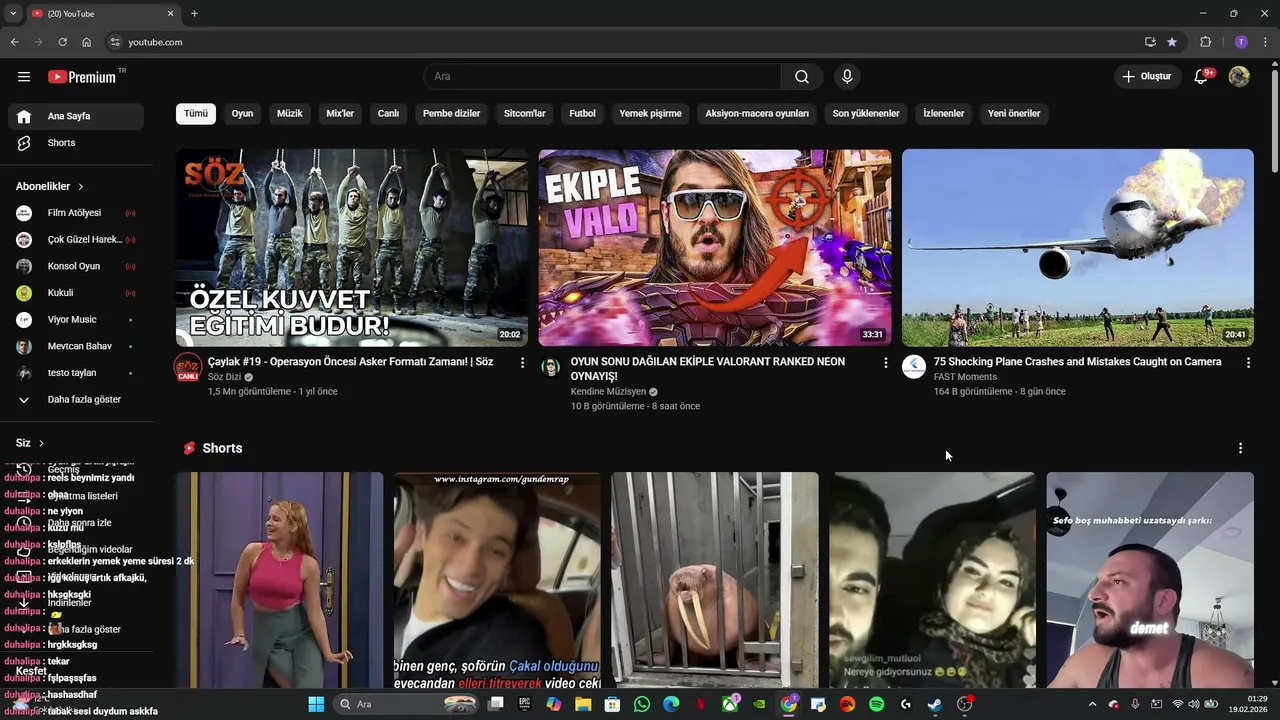This screenshot has height=720, width=1280.
Task: Reload the page
Action: pyautogui.click(x=62, y=42)
